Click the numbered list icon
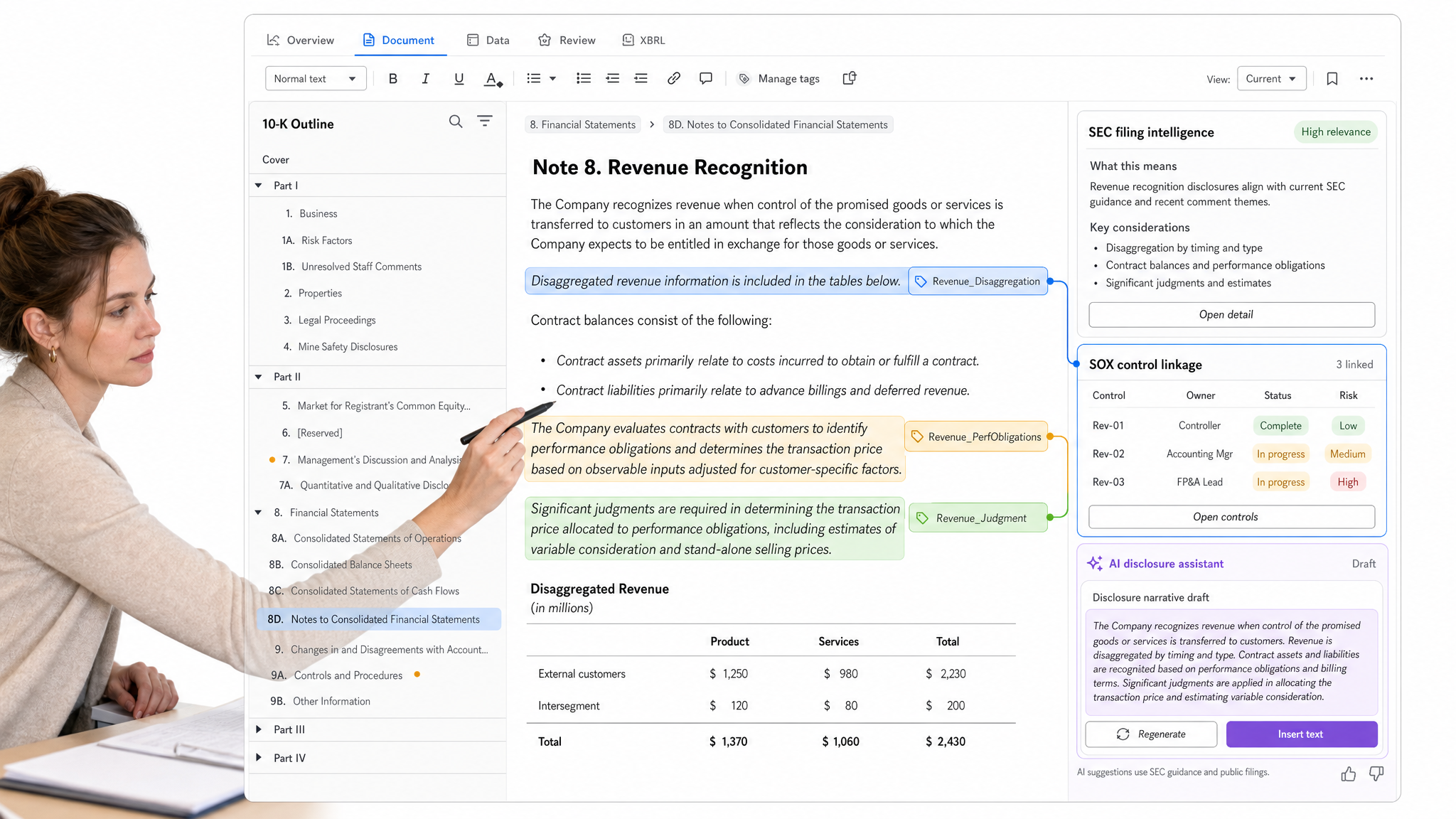The height and width of the screenshot is (819, 1456). click(584, 79)
